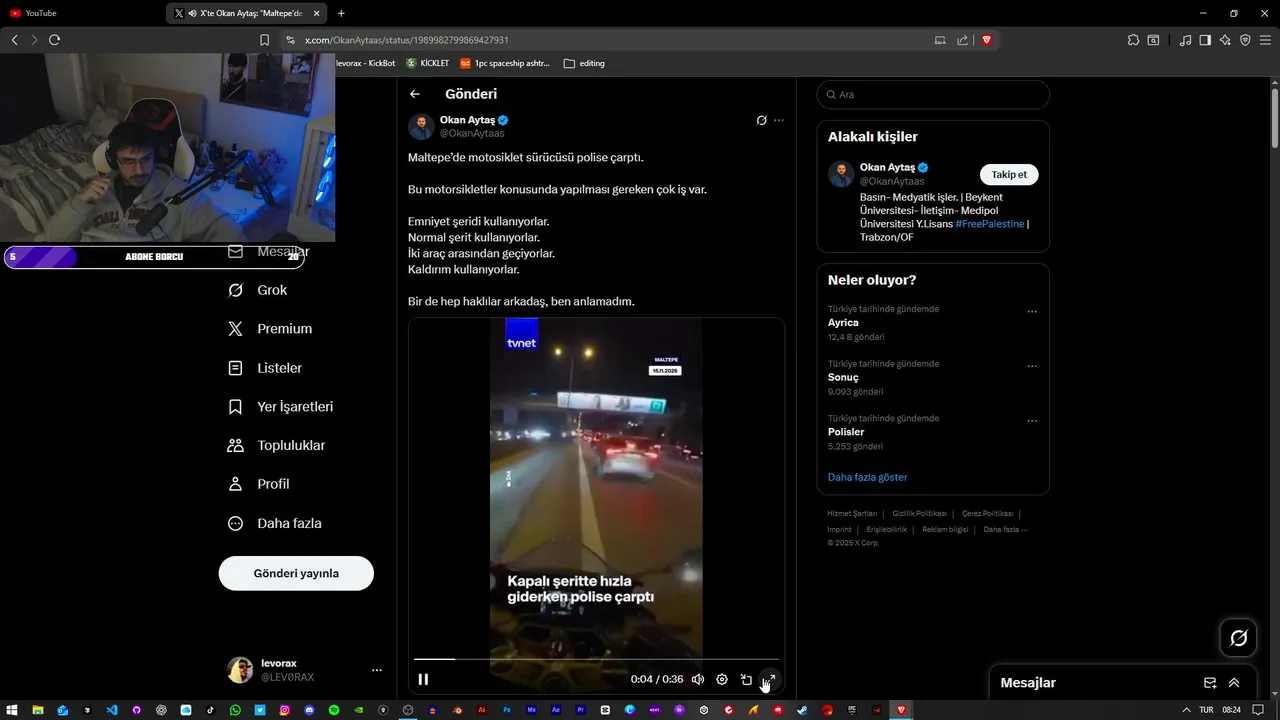The image size is (1280, 720).
Task: Open Gizlilik Politikası footer link
Action: 919,513
